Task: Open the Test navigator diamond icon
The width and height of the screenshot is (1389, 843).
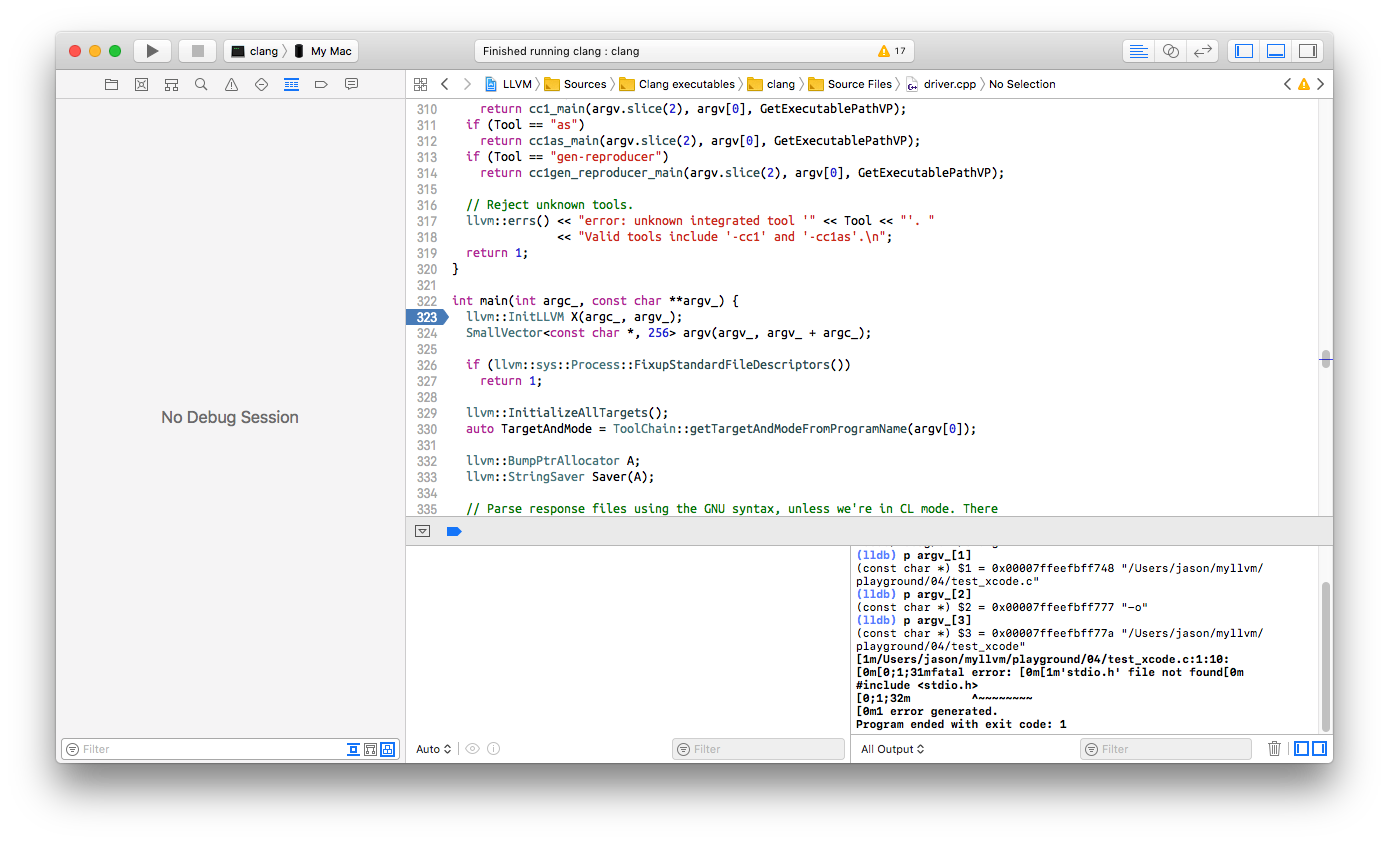Action: point(261,85)
